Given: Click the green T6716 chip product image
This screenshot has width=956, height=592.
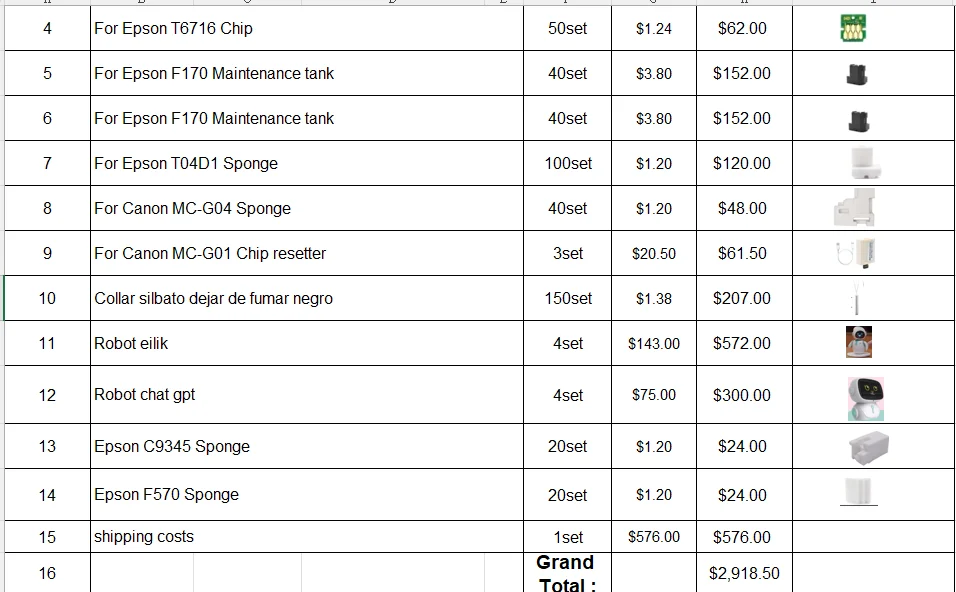Looking at the screenshot, I should [852, 29].
